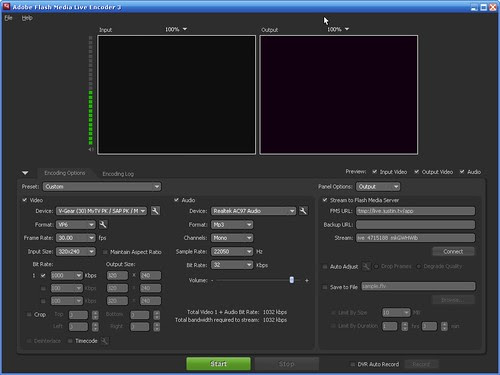Viewport: 500px width, 375px height.
Task: Enable the Crop checkbox
Action: [29, 314]
